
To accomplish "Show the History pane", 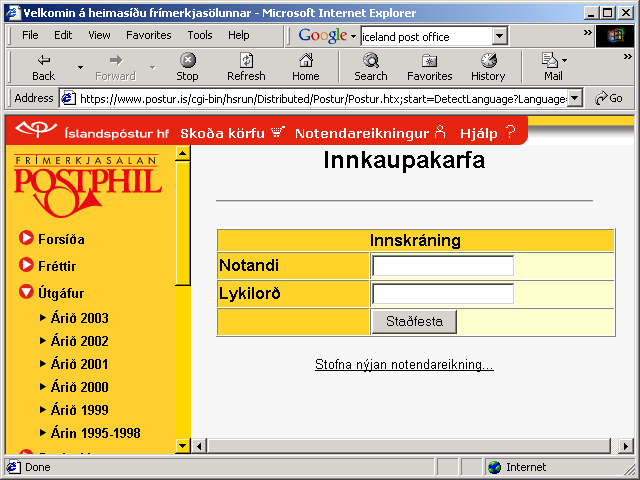I will tap(488, 67).
